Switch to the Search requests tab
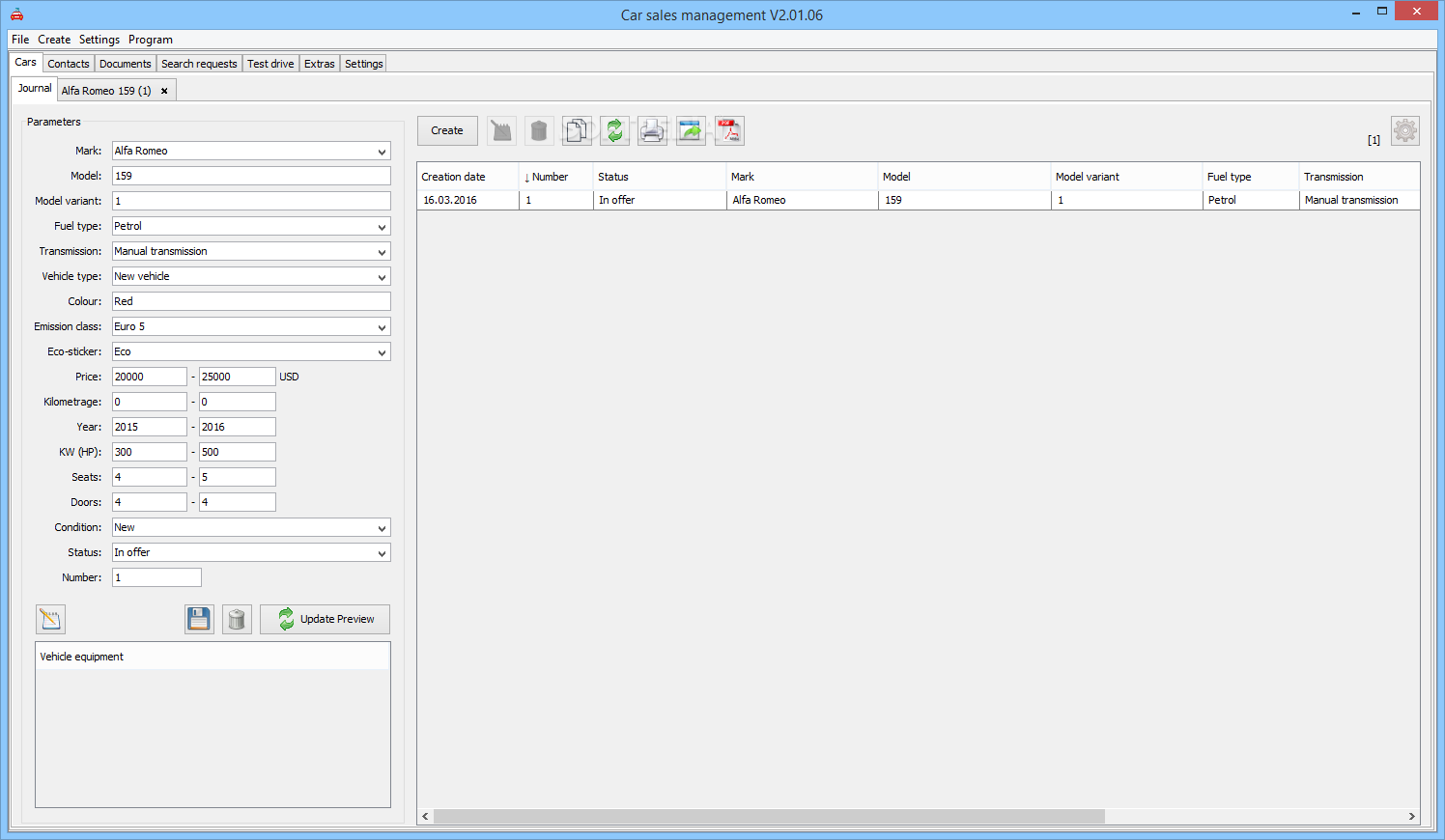The image size is (1445, 840). click(x=199, y=64)
